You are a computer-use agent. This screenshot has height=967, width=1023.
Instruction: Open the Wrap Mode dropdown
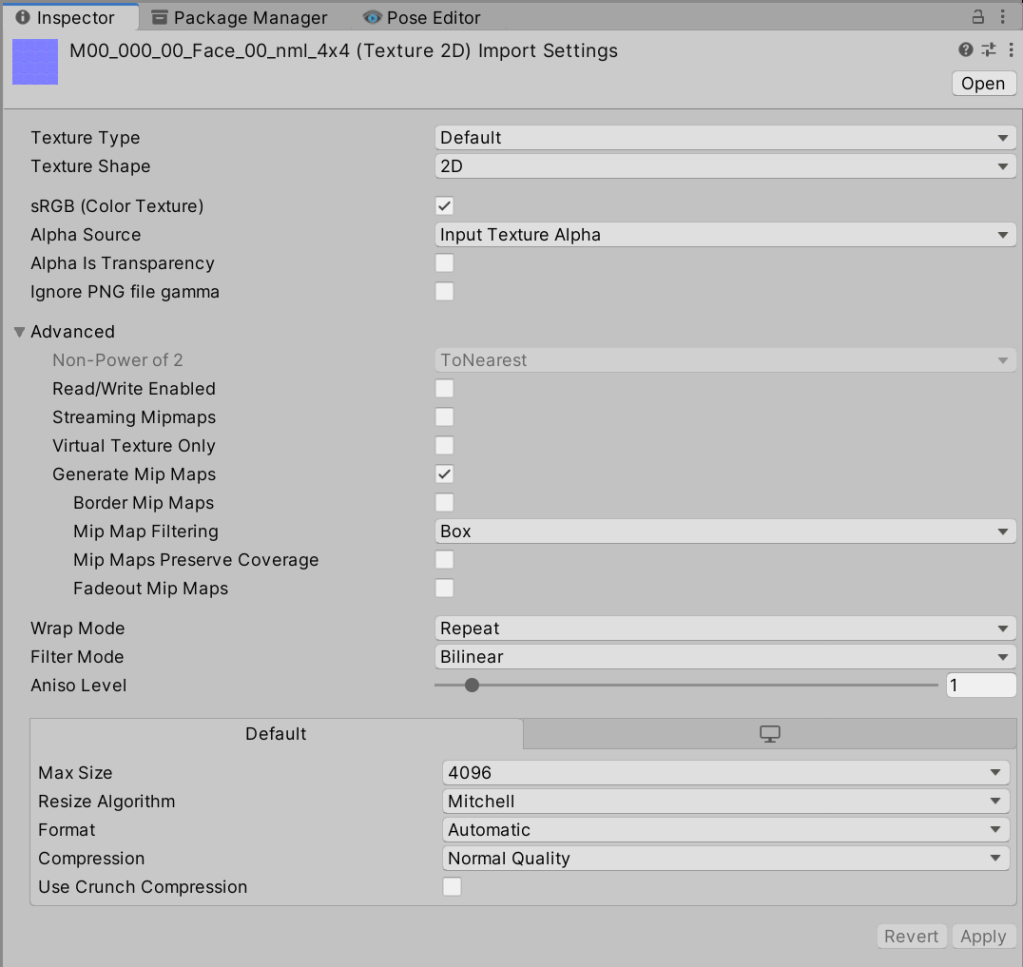coord(725,628)
